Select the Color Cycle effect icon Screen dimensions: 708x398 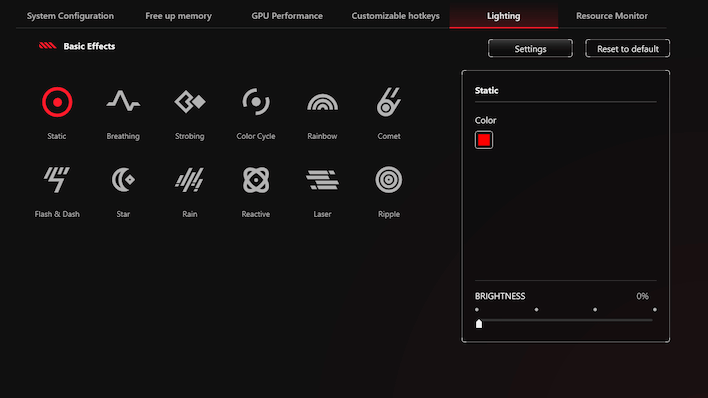pyautogui.click(x=256, y=102)
